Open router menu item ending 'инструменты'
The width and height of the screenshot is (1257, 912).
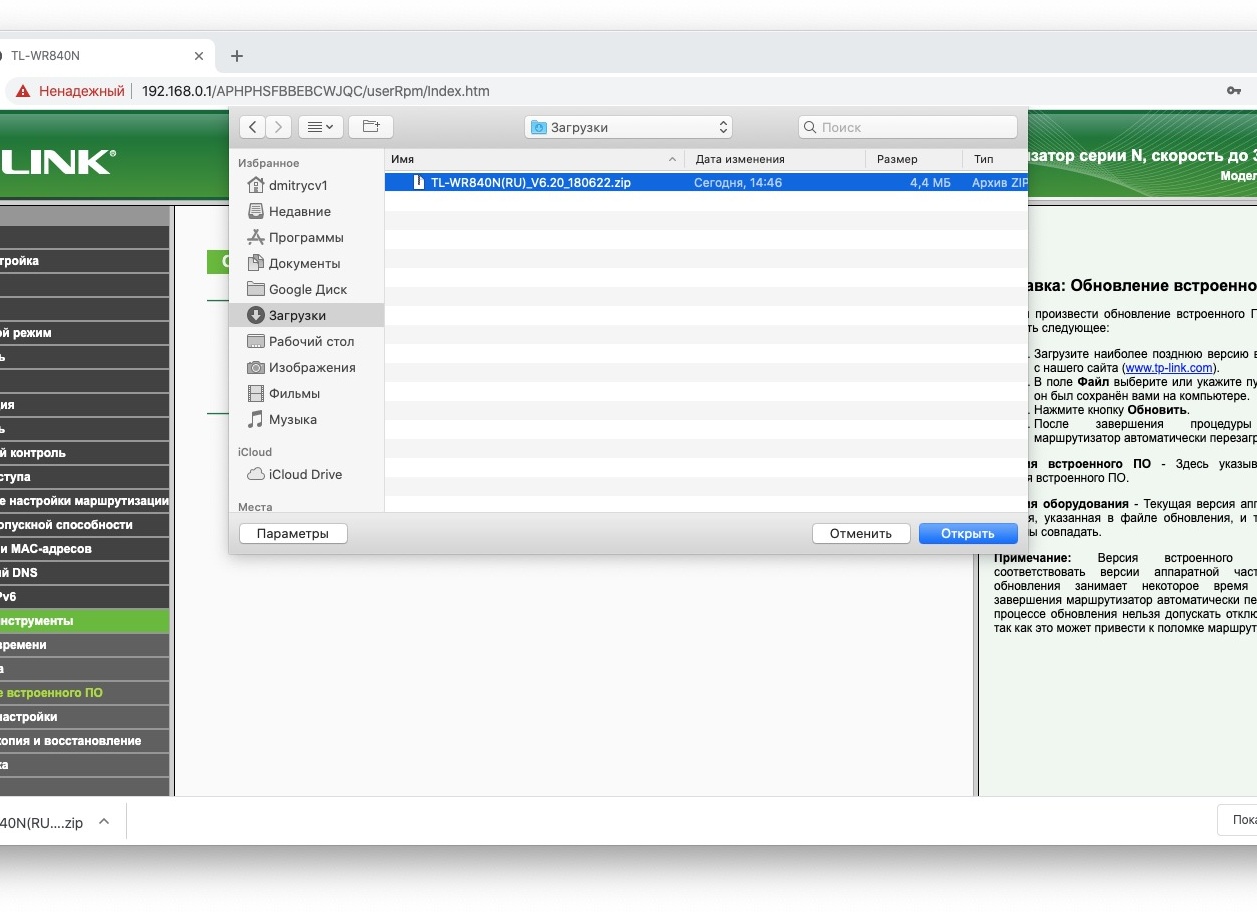click(84, 621)
